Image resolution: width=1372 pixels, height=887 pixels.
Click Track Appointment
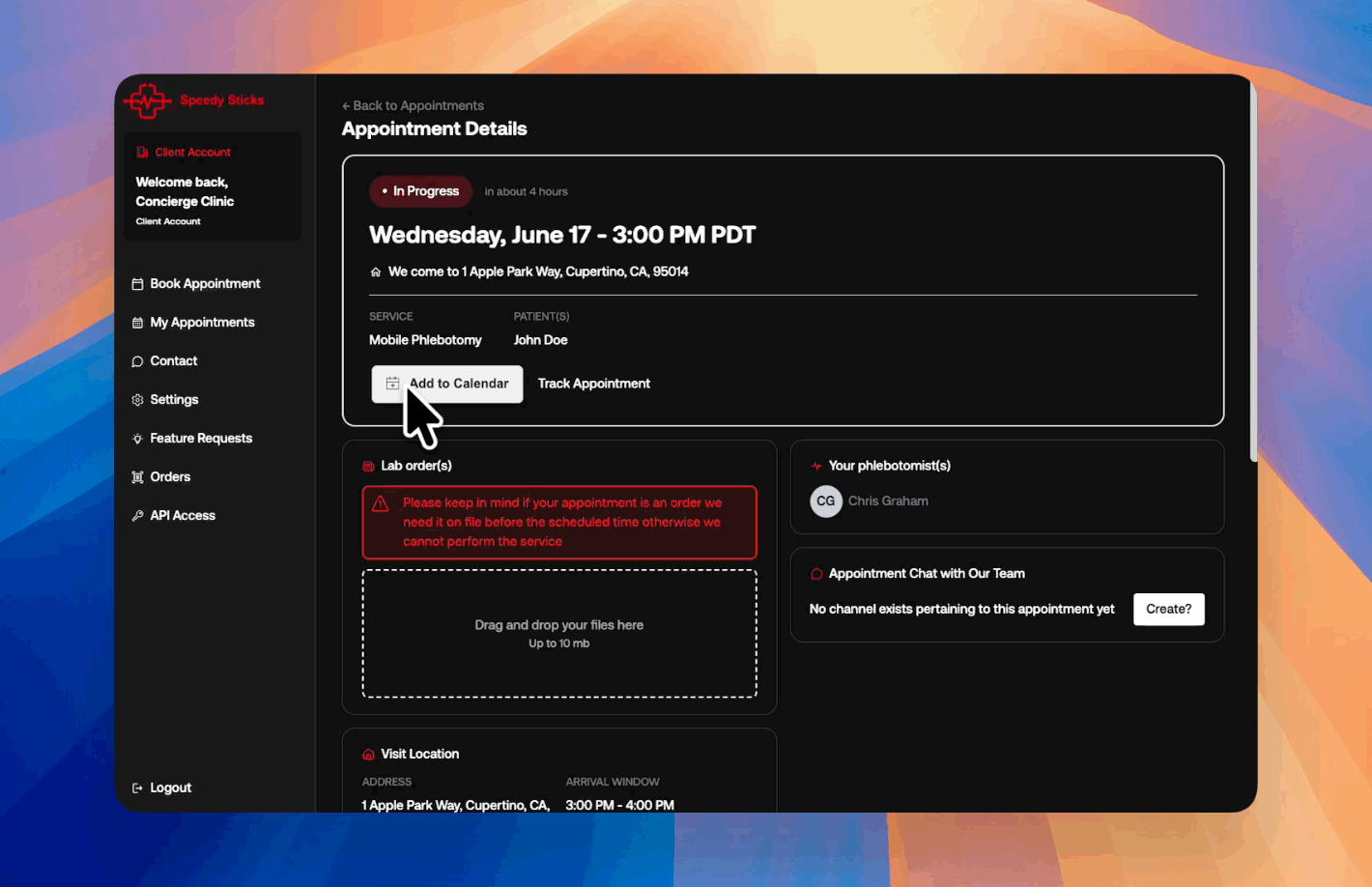point(594,384)
